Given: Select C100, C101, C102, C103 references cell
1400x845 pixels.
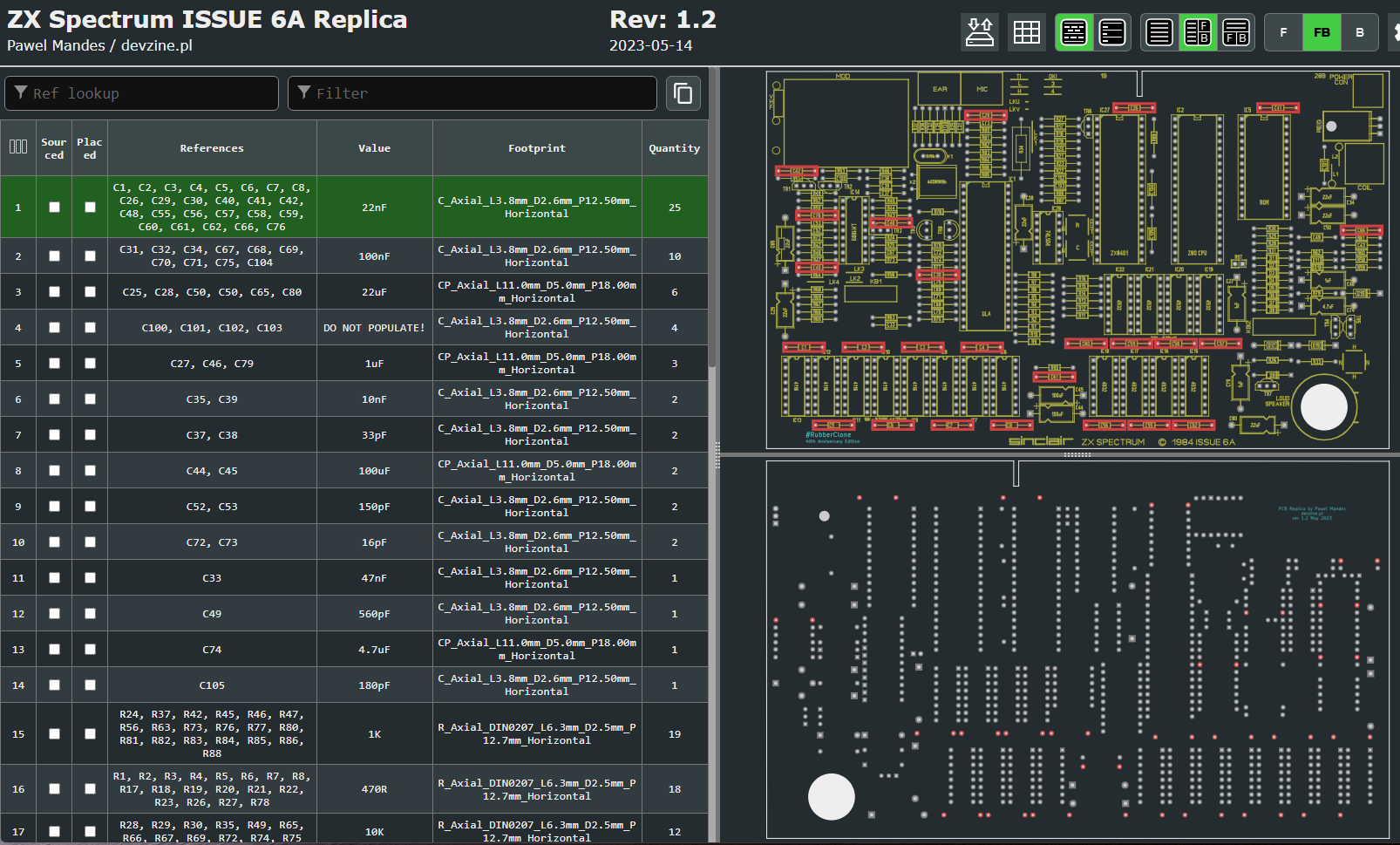Looking at the screenshot, I should 212,327.
